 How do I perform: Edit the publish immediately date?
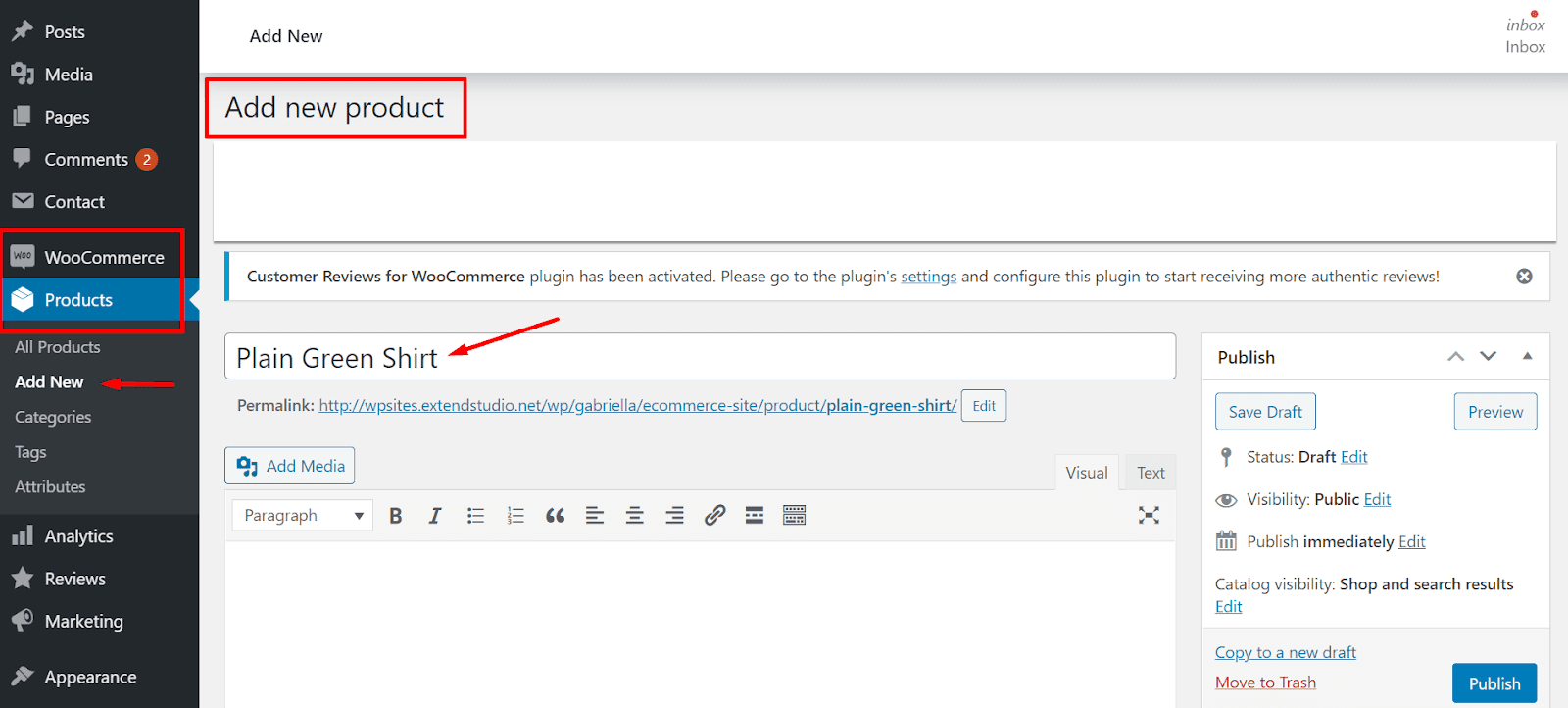click(1412, 542)
